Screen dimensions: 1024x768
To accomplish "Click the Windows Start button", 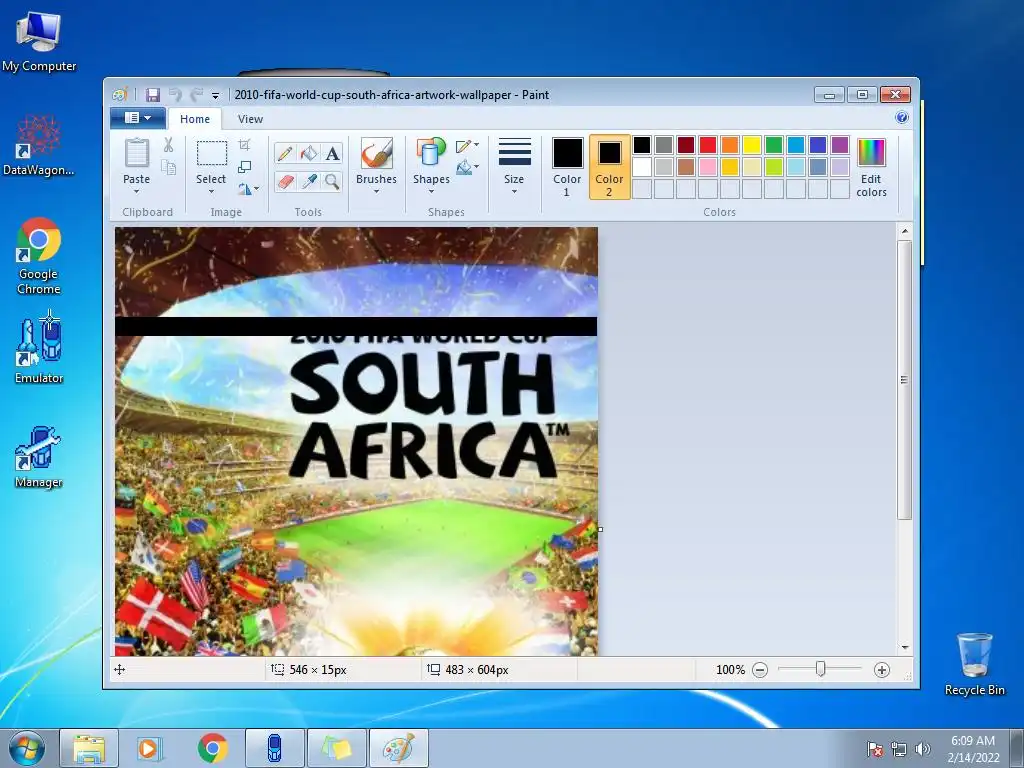I will [x=25, y=748].
